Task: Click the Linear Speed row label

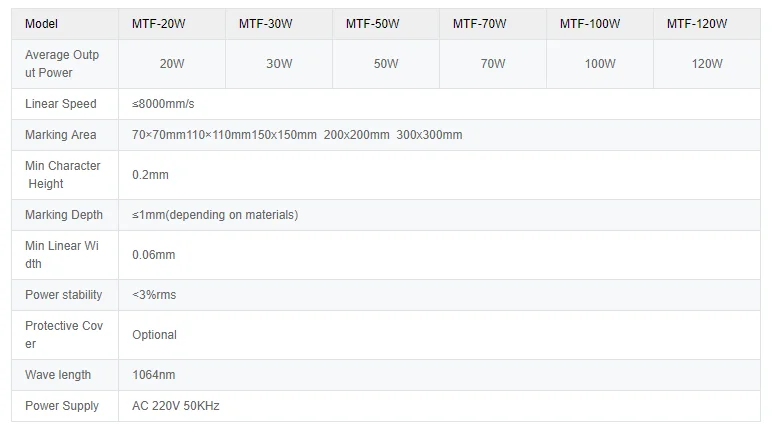Action: [x=61, y=104]
